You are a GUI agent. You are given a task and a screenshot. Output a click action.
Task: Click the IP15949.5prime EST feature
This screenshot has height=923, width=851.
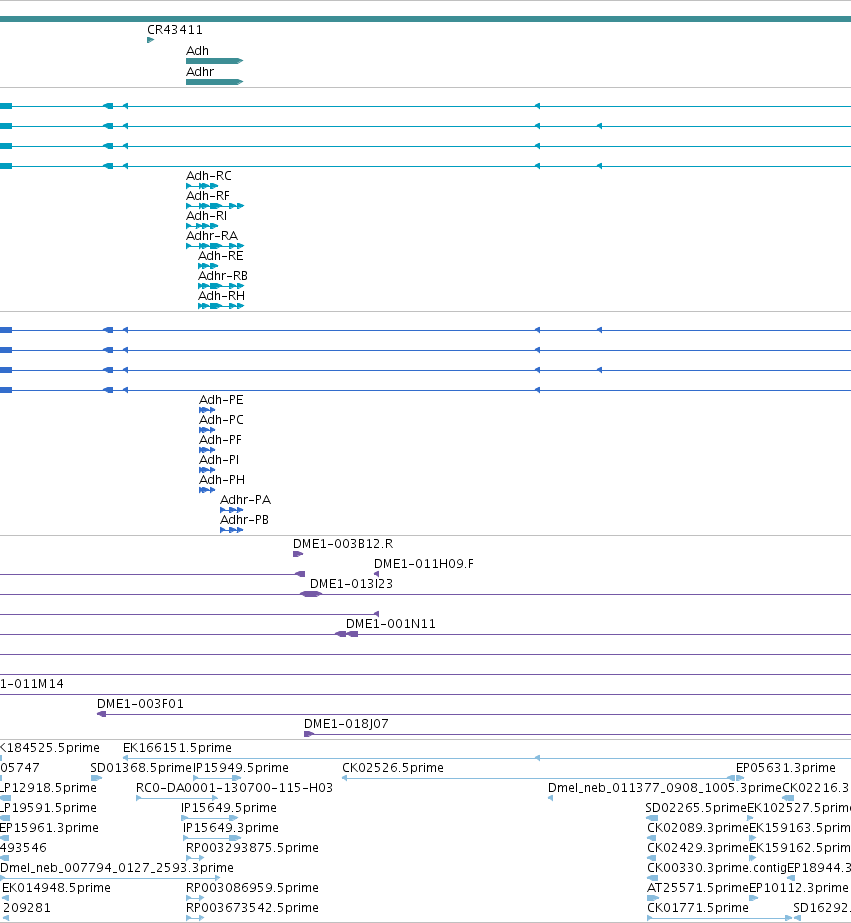217,778
